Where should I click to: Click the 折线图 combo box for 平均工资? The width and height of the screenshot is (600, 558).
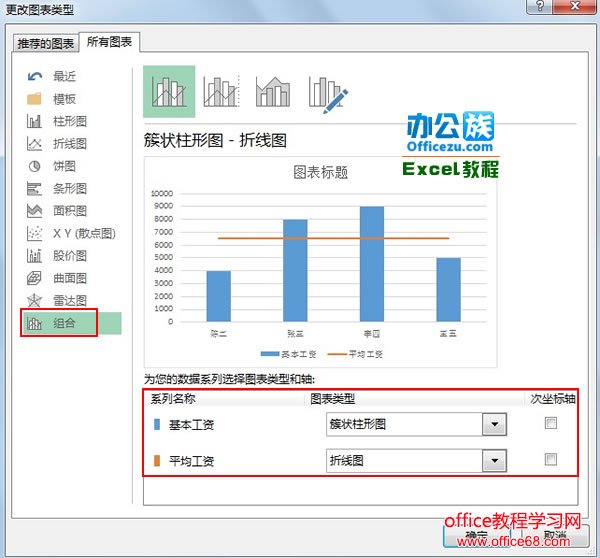pyautogui.click(x=416, y=460)
